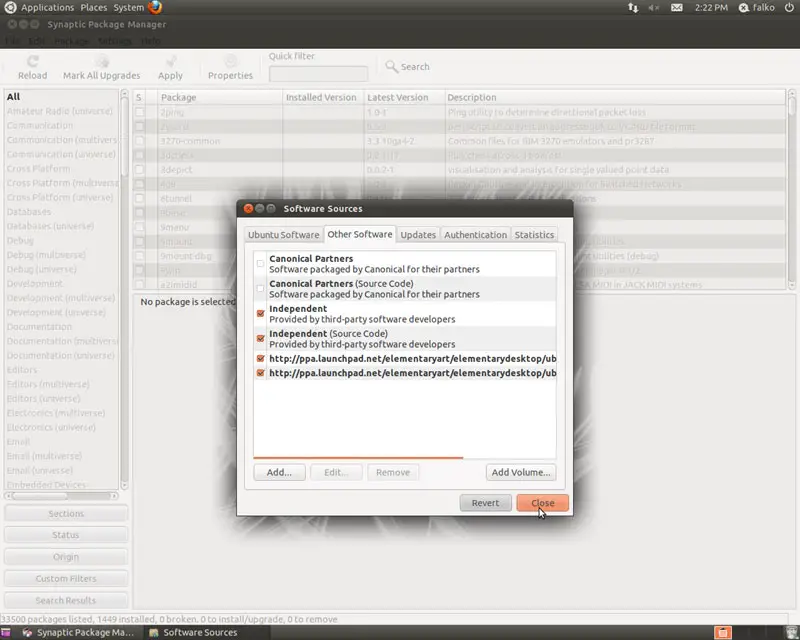Mark the 3depict package checkbox

click(x=140, y=169)
